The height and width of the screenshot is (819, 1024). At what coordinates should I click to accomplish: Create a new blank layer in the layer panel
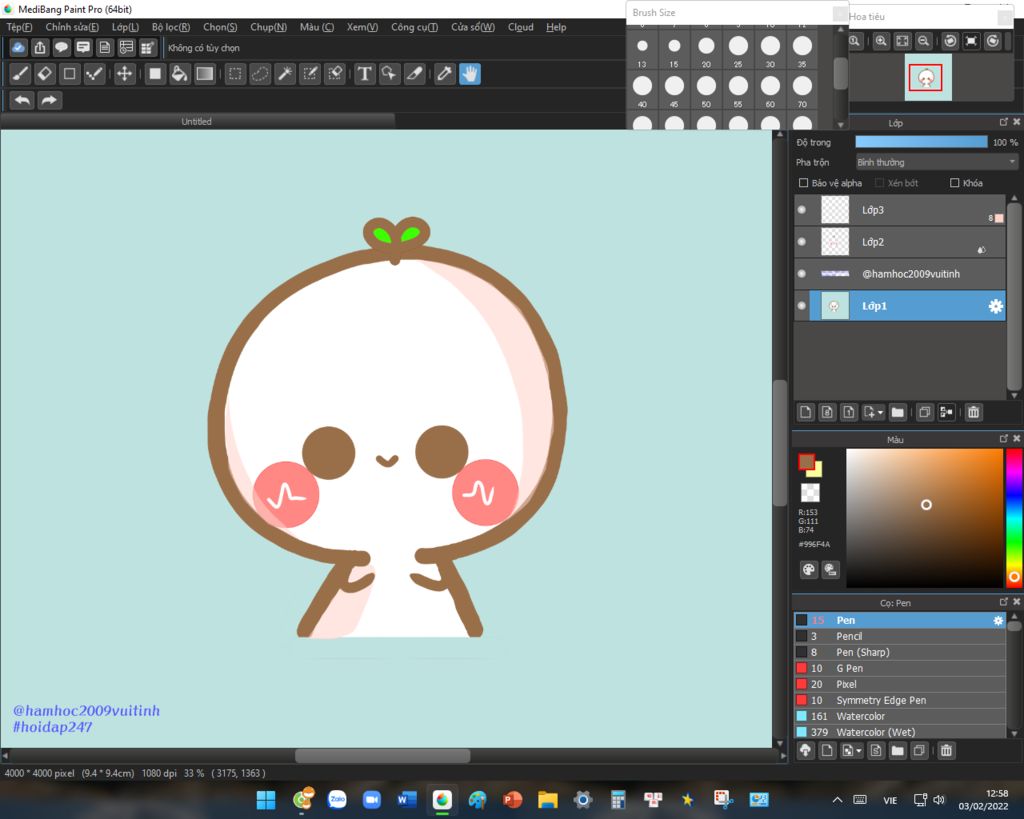click(x=806, y=412)
